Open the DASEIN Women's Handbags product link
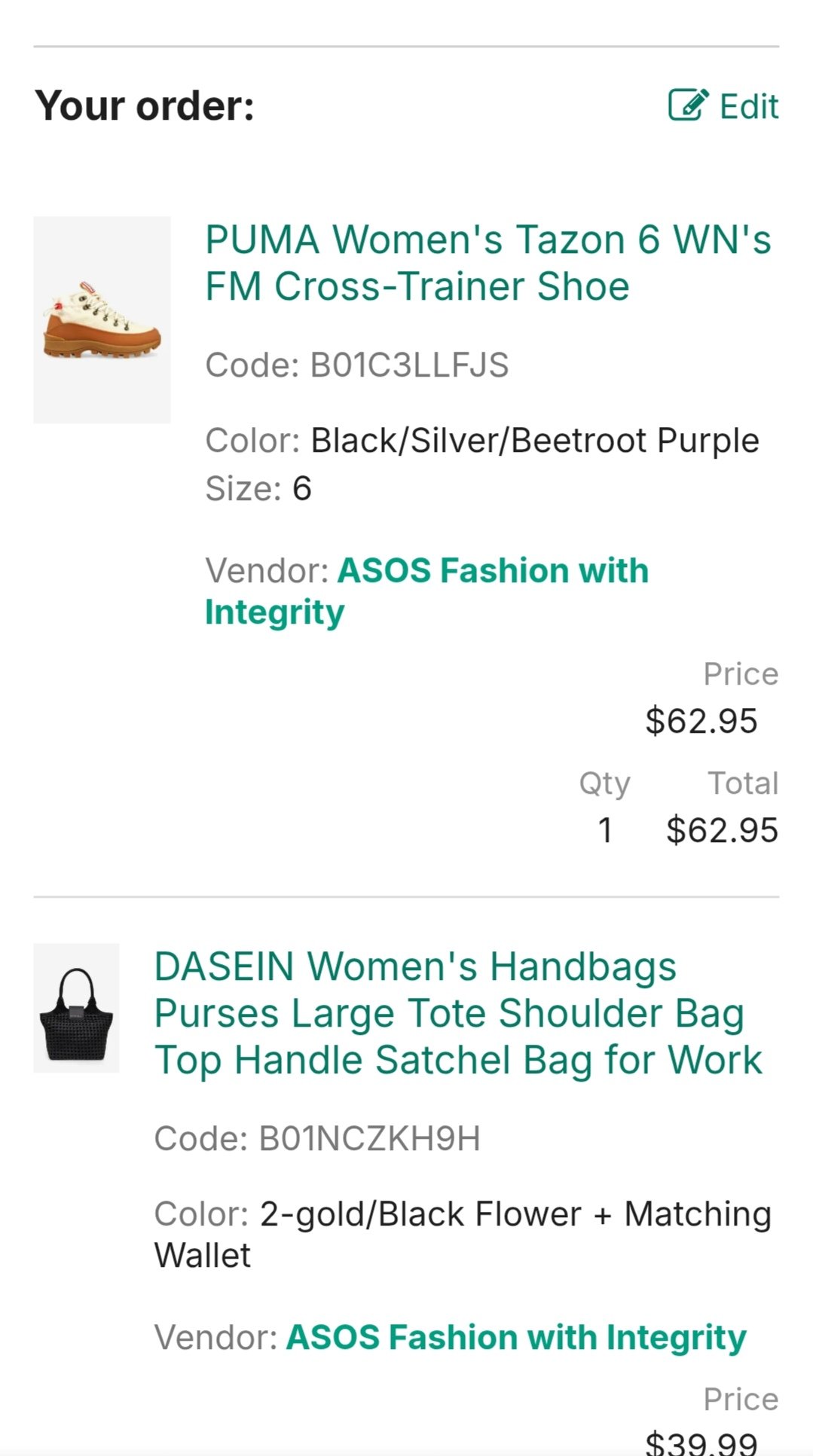The width and height of the screenshot is (813, 1456). tap(458, 1013)
